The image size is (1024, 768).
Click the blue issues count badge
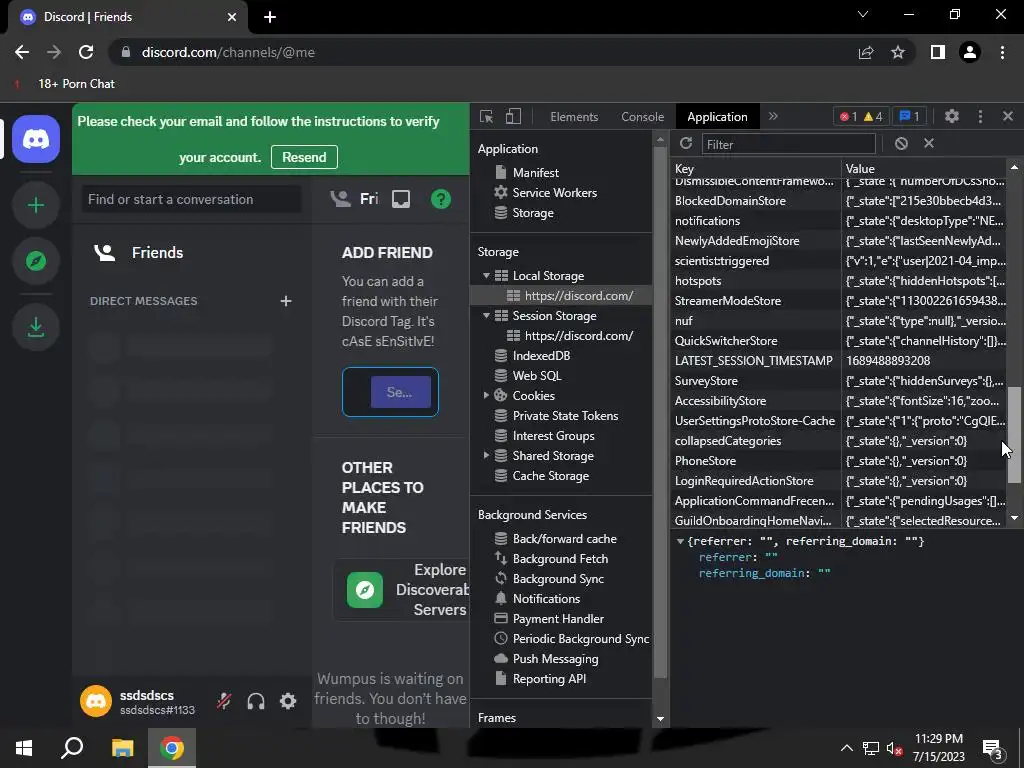point(909,117)
